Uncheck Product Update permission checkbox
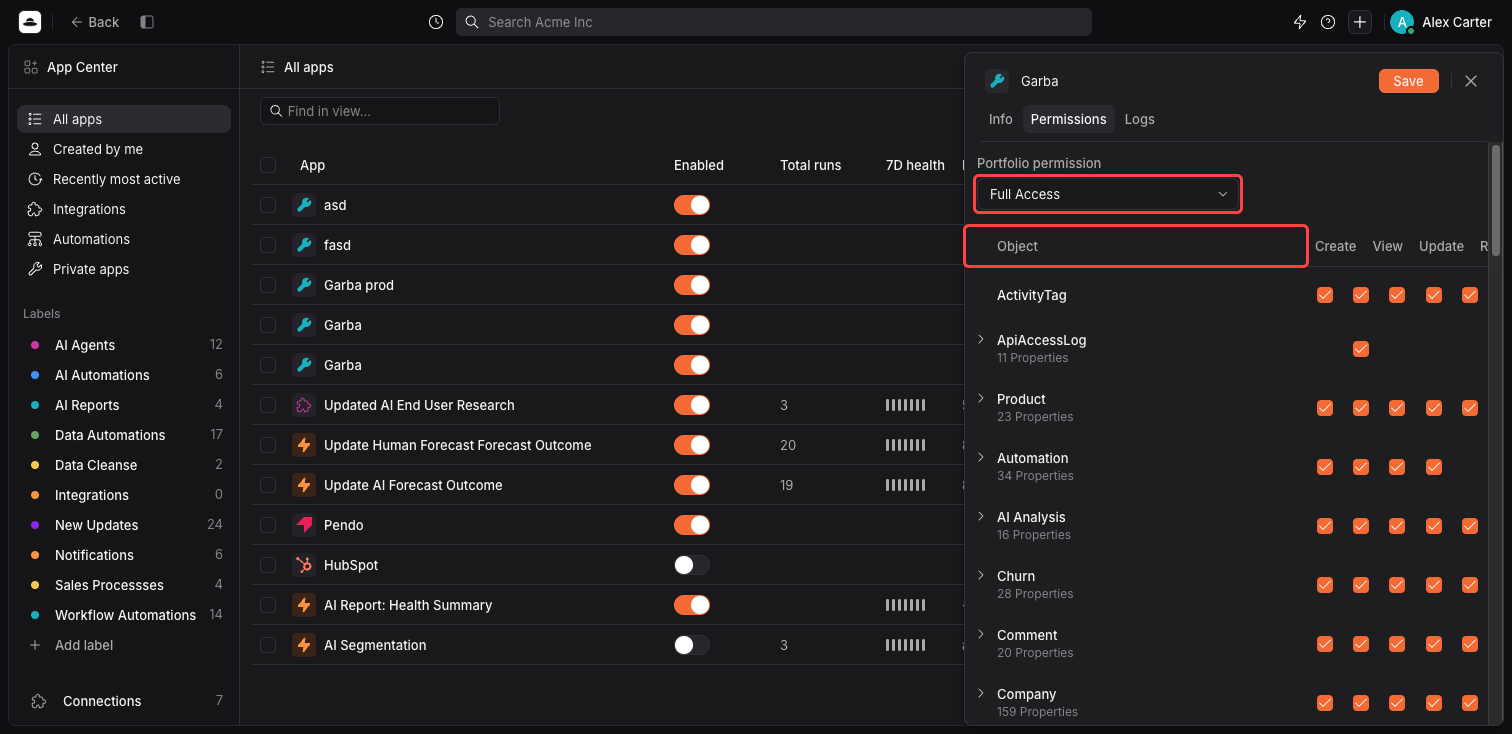The image size is (1512, 734). (x=1397, y=408)
